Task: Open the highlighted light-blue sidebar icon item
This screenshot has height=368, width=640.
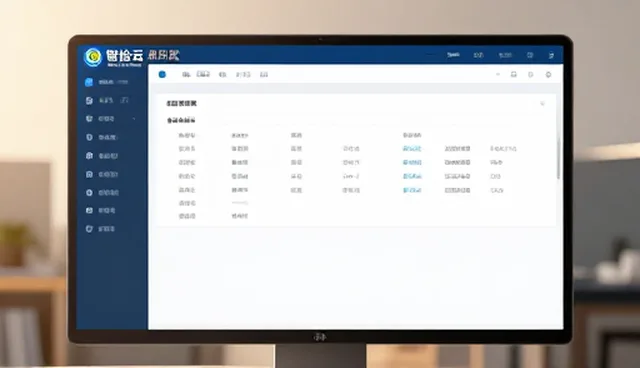Action: pos(89,82)
